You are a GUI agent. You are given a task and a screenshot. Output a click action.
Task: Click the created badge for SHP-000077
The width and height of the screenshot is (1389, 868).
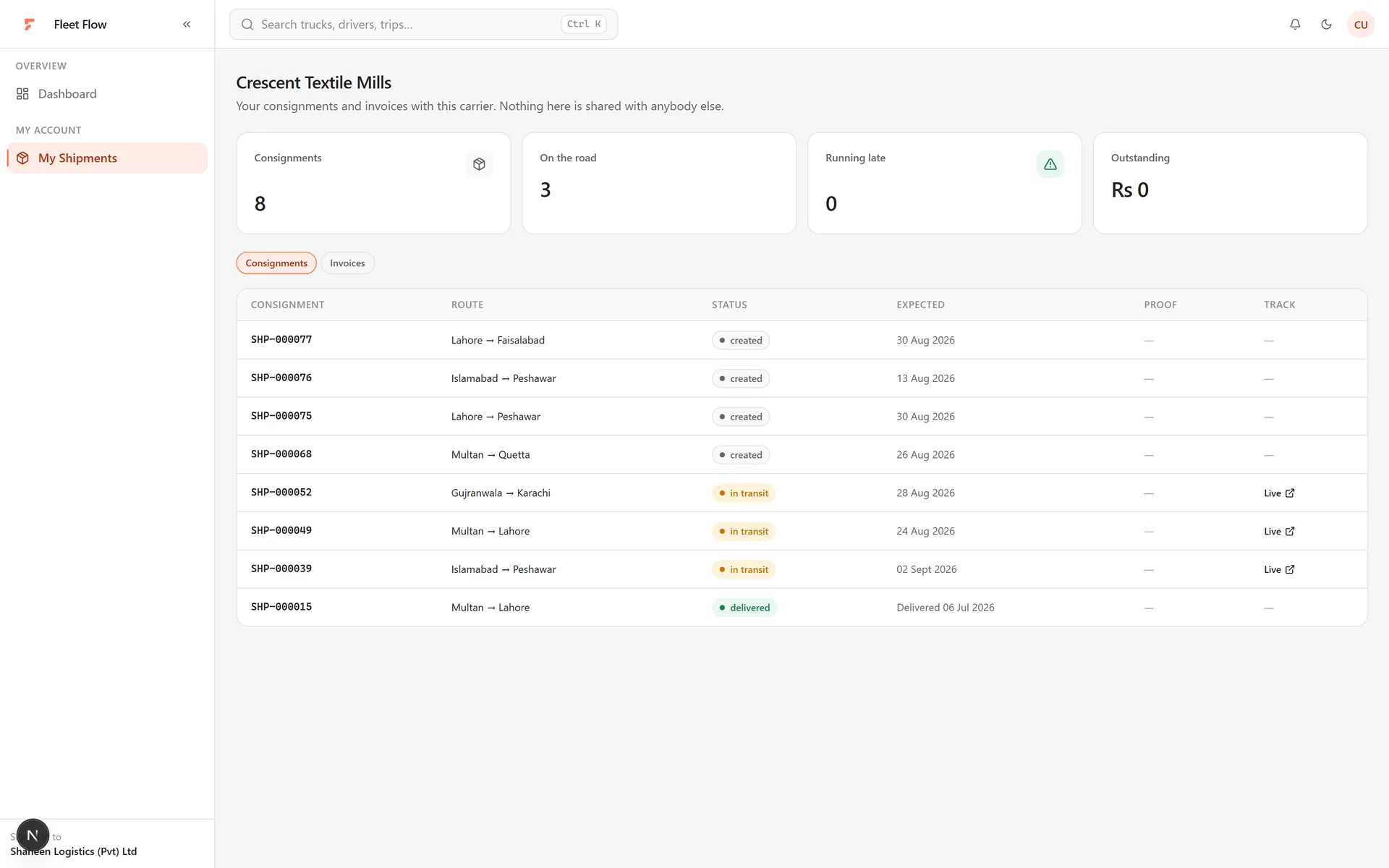pyautogui.click(x=741, y=341)
